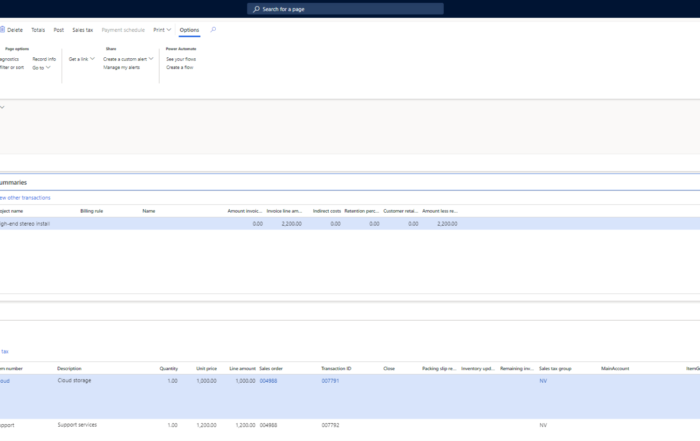
Task: Click in the Search for a page field
Action: [345, 9]
